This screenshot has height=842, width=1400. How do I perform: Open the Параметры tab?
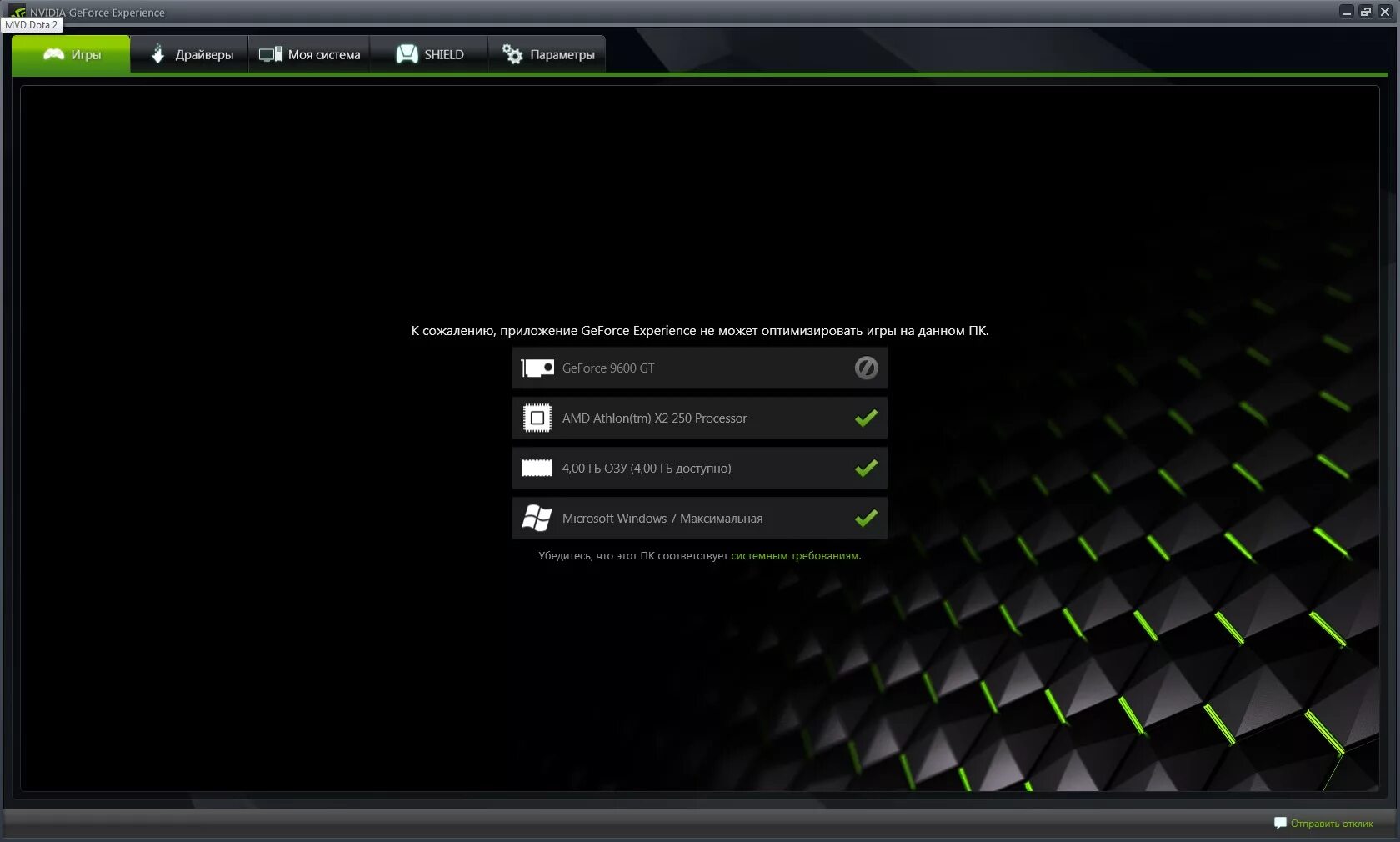coord(547,54)
